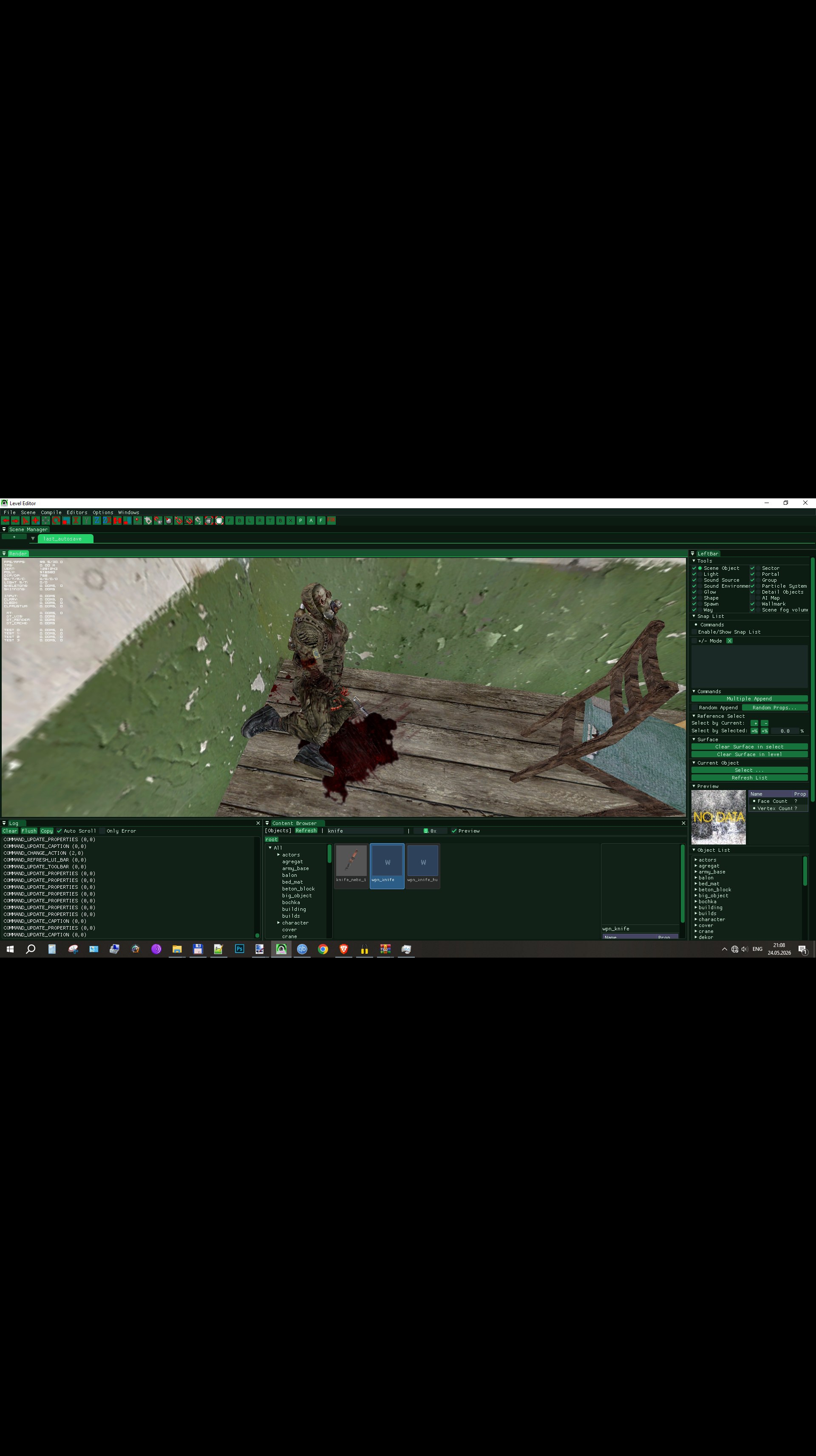Screen dimensions: 816x1456
Task: Click the knife search field
Action: [x=365, y=831]
